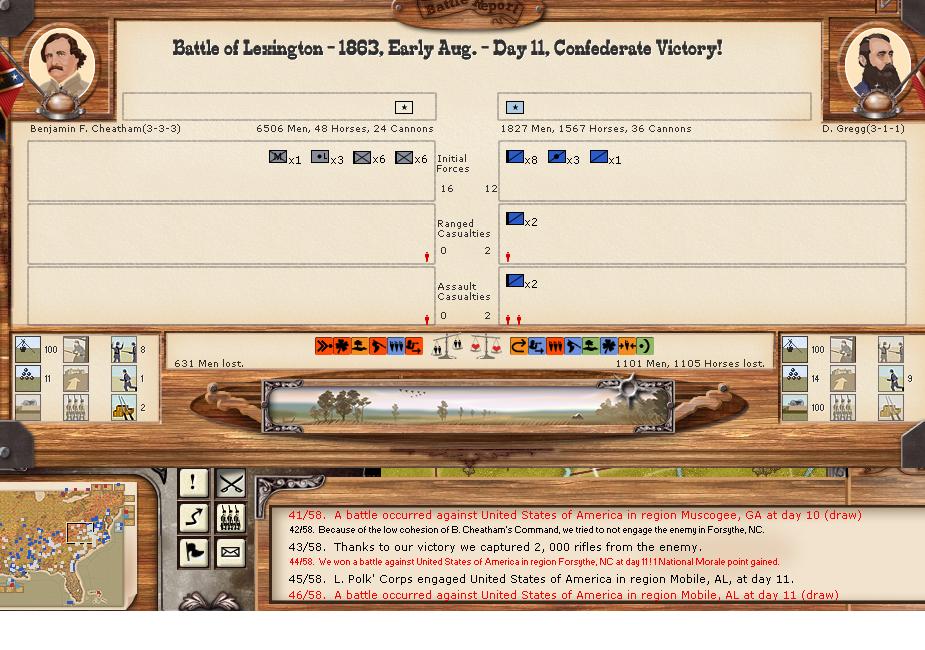
Task: Select message 43/58 about captured rifles
Action: pyautogui.click(x=517, y=547)
